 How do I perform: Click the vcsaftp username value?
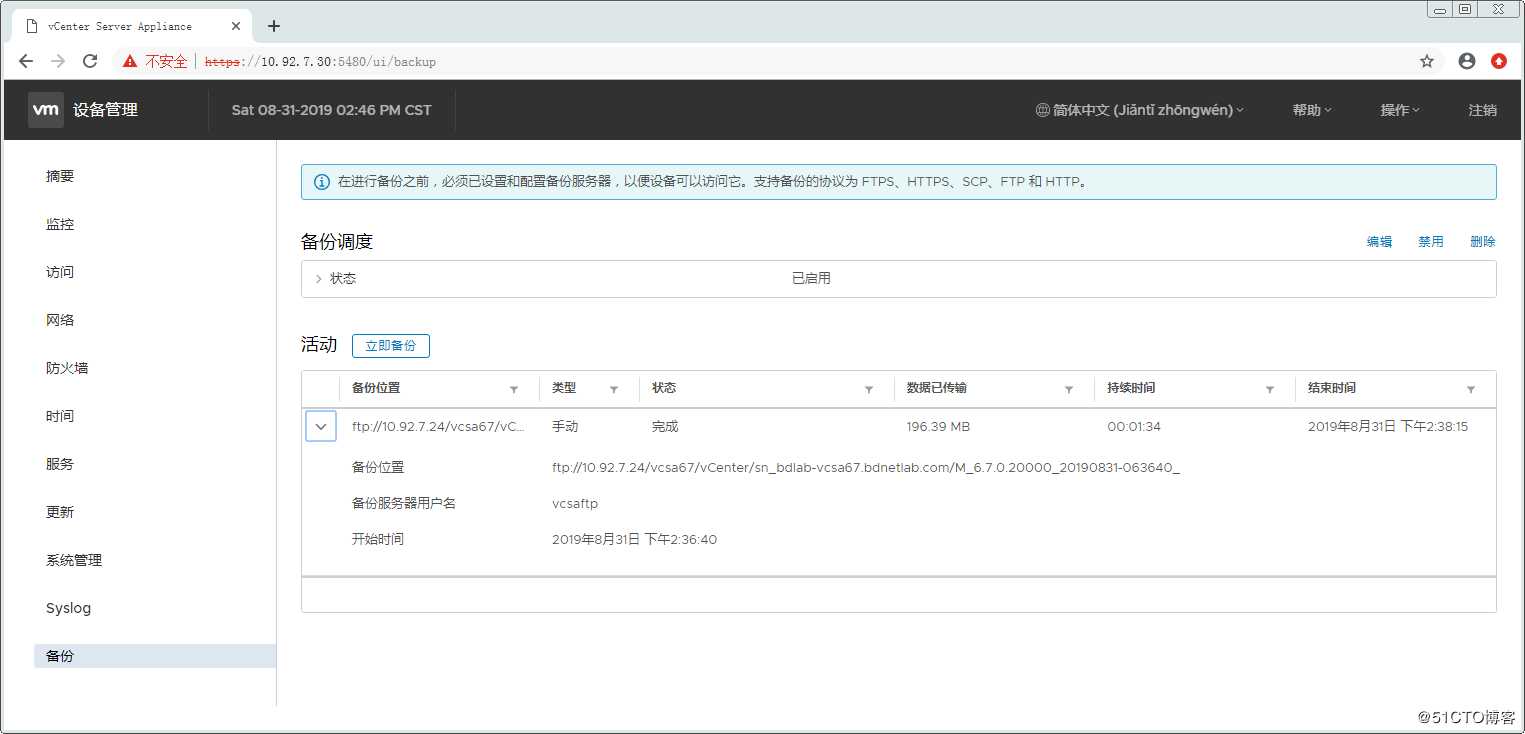pos(575,504)
